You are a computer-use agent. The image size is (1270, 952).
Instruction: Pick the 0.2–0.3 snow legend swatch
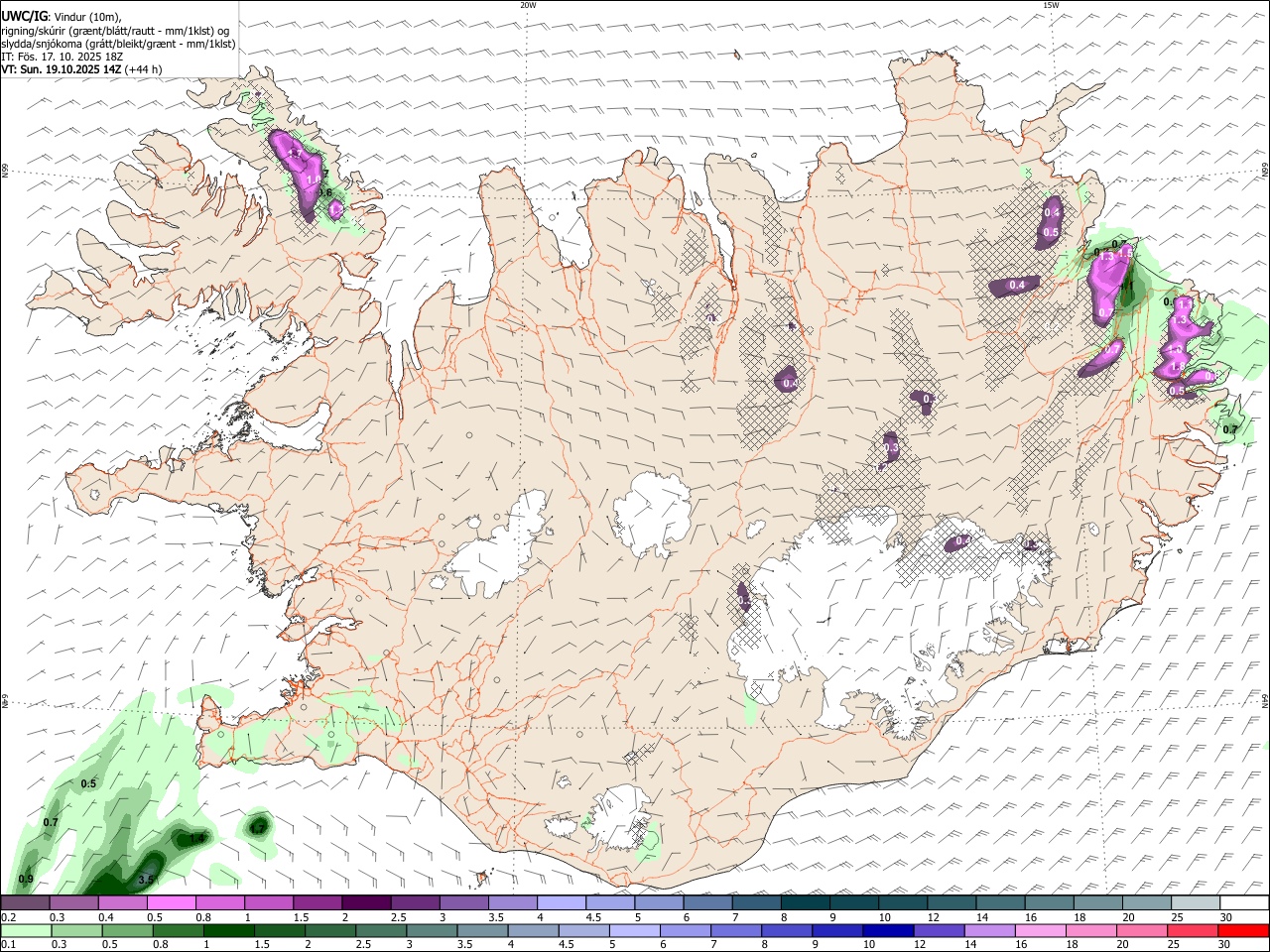click(25, 903)
